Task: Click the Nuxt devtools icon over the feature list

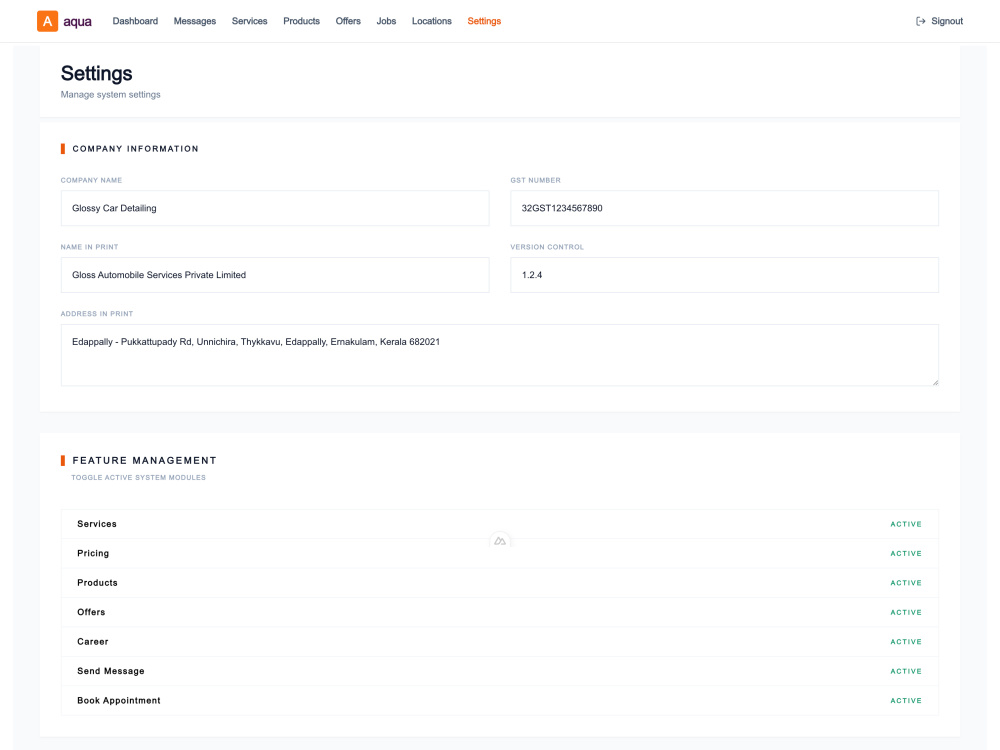Action: pos(500,541)
